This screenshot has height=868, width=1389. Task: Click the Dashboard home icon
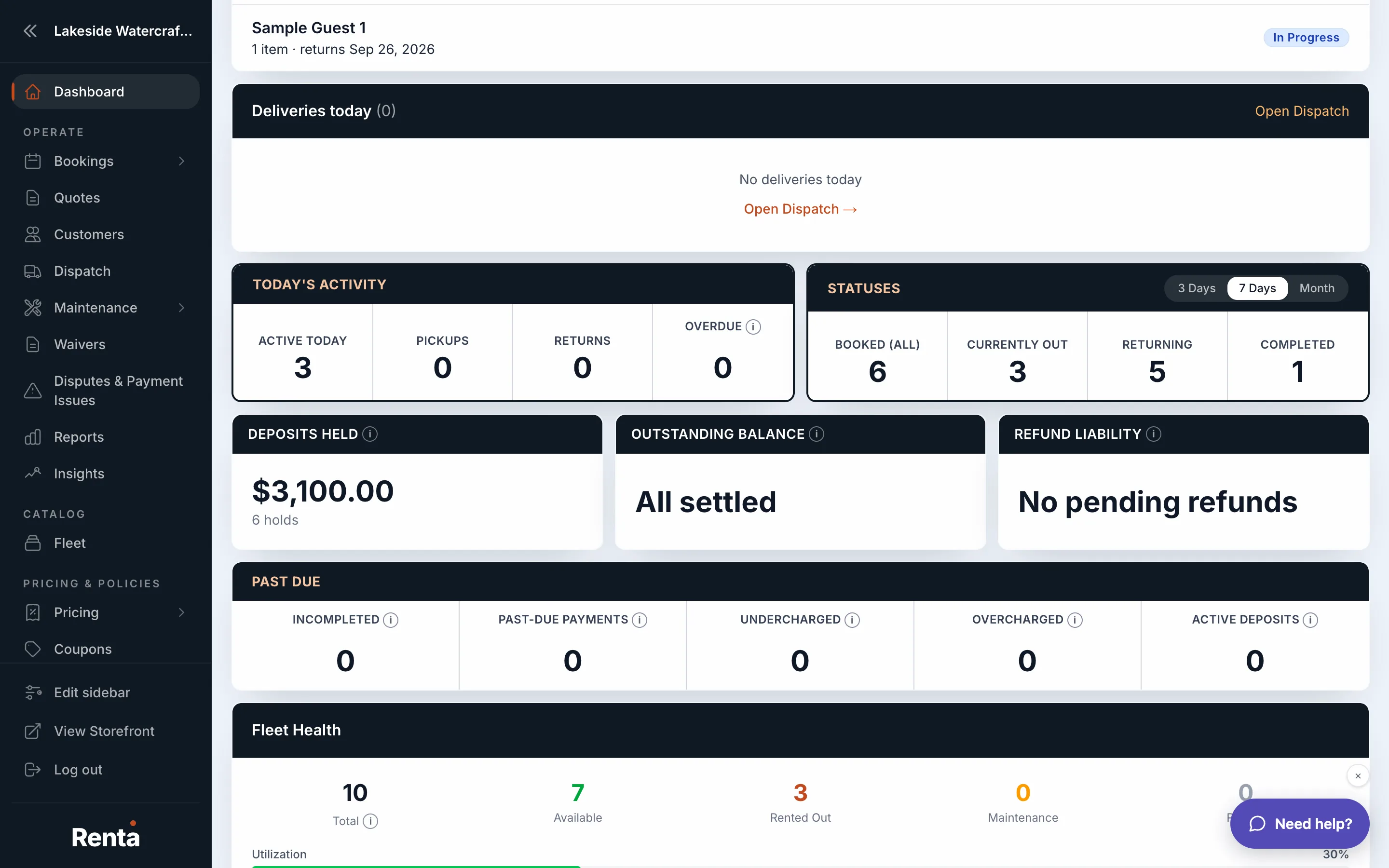(33, 92)
